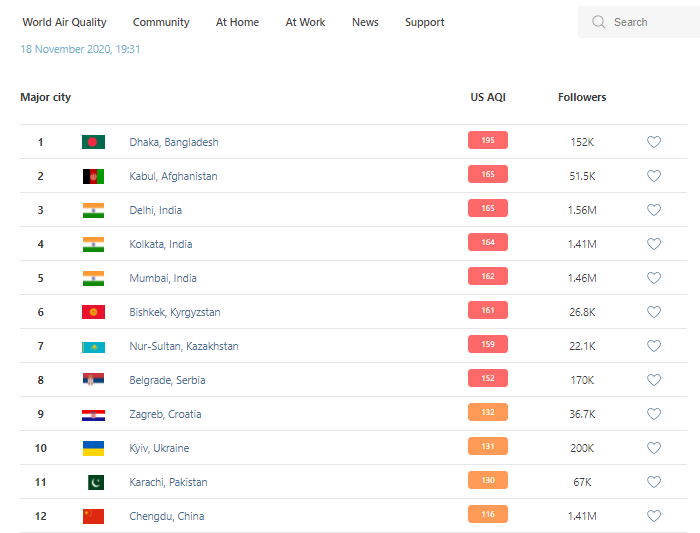Click the red 195 AQI badge
Screen dimensions: 700x533
point(488,141)
